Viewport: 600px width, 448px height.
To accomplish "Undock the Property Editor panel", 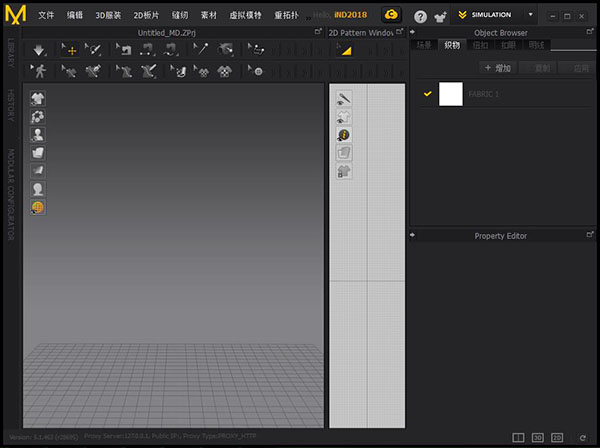I will click(x=590, y=234).
